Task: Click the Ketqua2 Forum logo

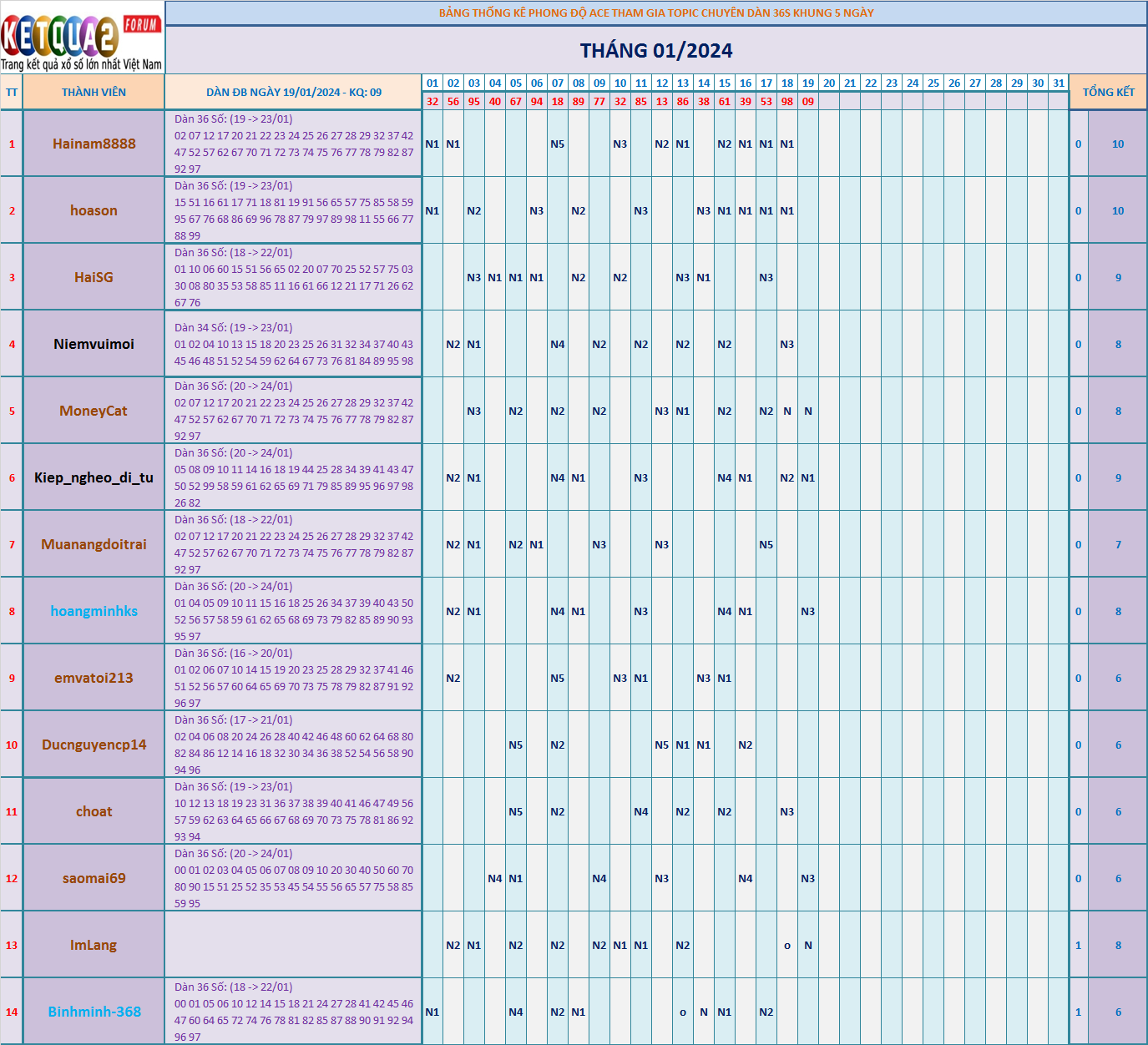Action: point(82,38)
